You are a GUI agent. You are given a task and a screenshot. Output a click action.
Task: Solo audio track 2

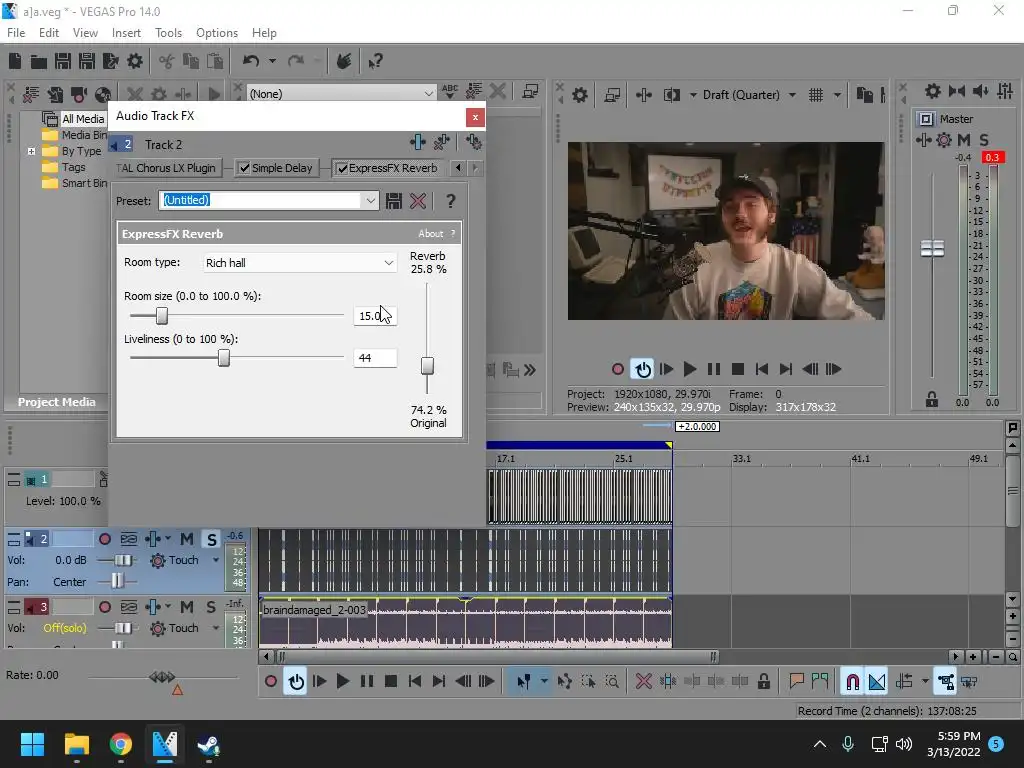pyautogui.click(x=211, y=539)
